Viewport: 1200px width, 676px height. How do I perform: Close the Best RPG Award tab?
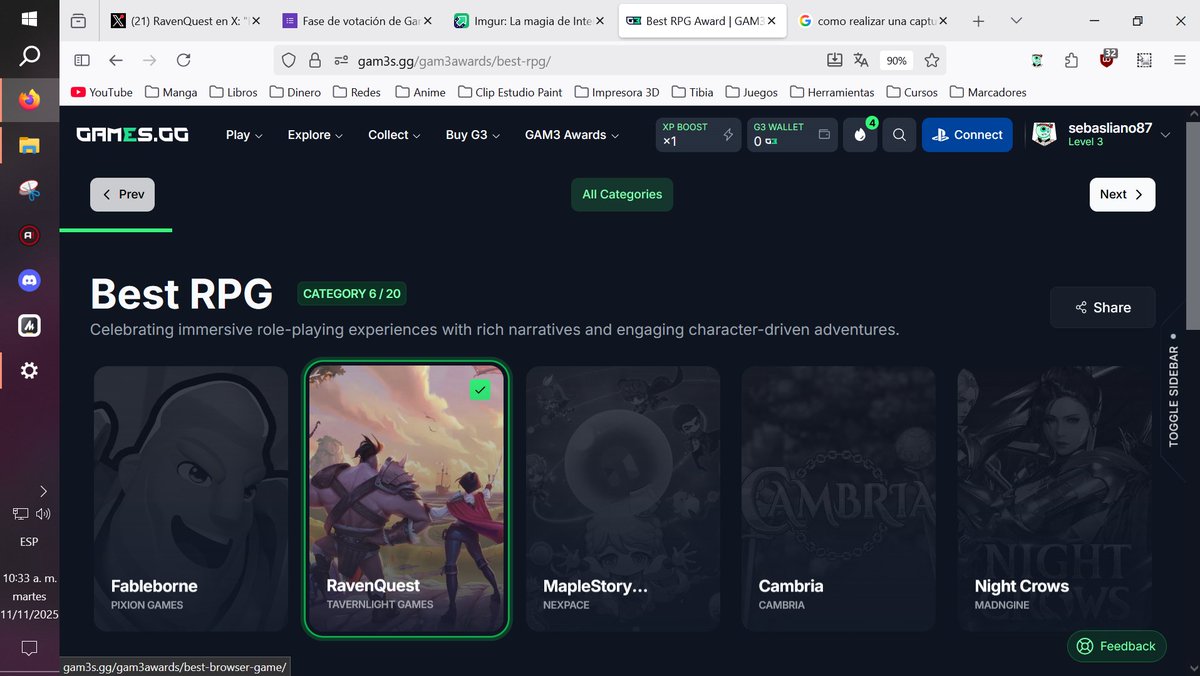pos(771,21)
